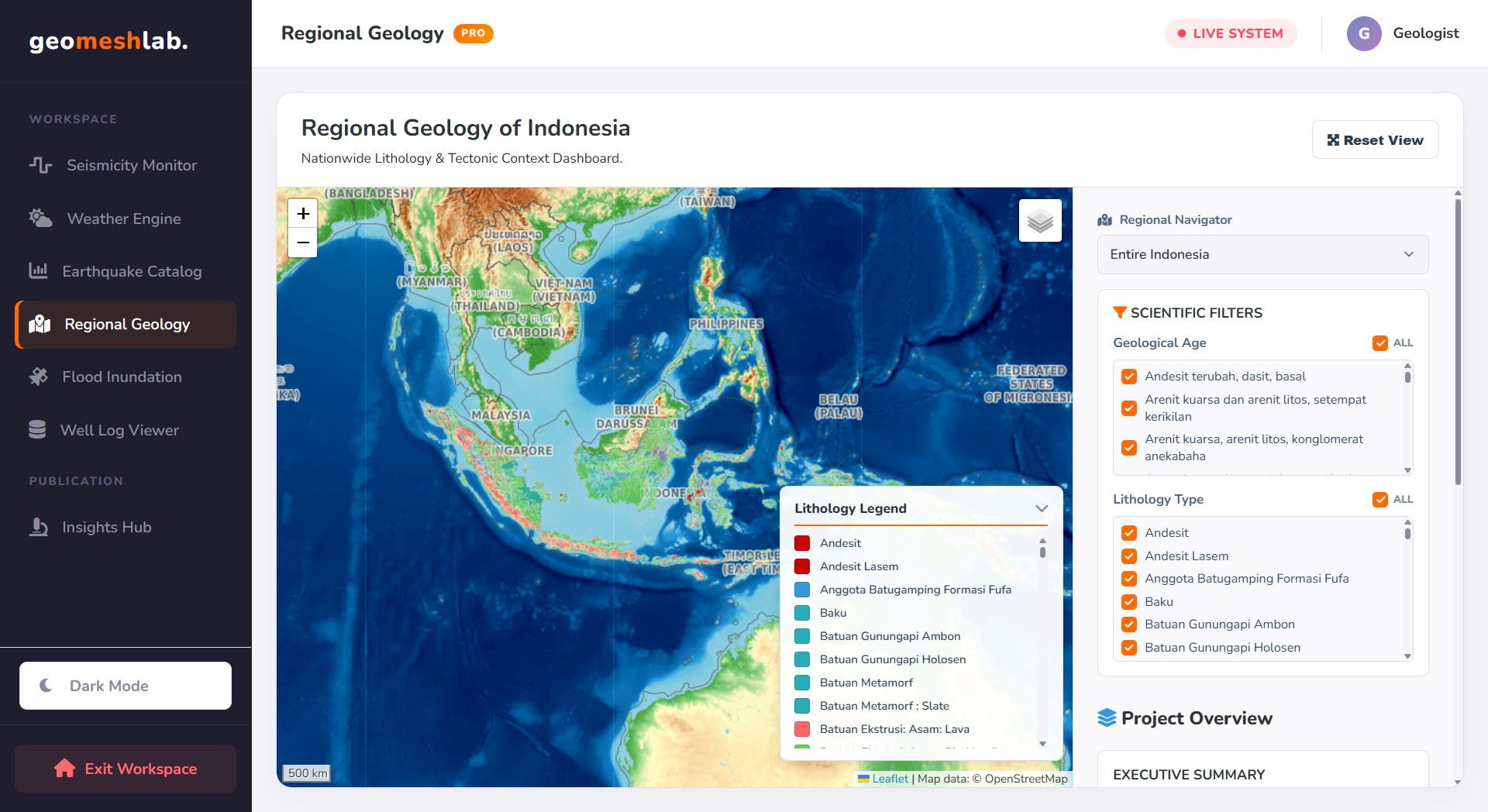Uncheck Andesit Lasem lithology filter

click(x=1129, y=556)
